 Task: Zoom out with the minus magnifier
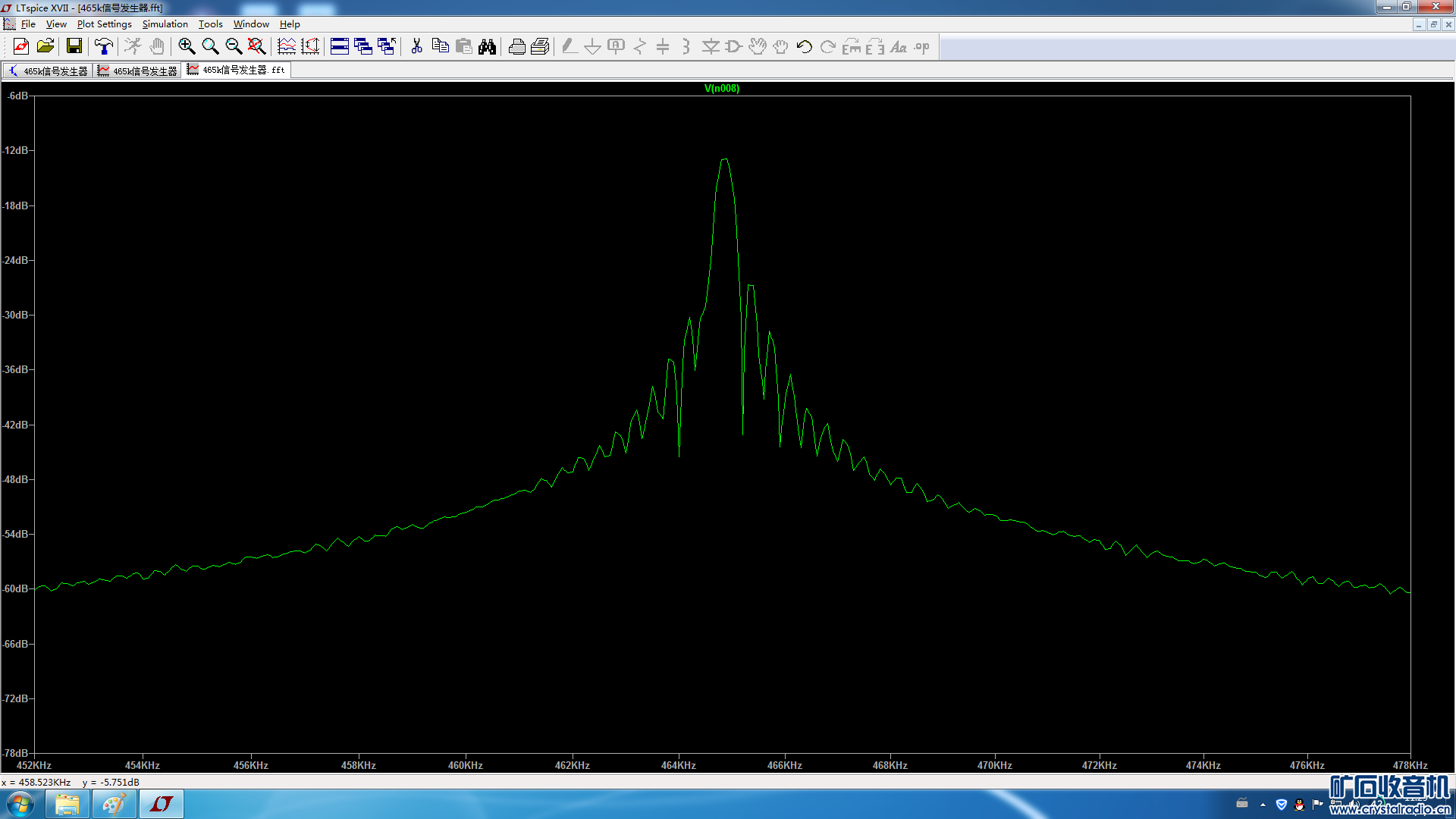(x=234, y=47)
